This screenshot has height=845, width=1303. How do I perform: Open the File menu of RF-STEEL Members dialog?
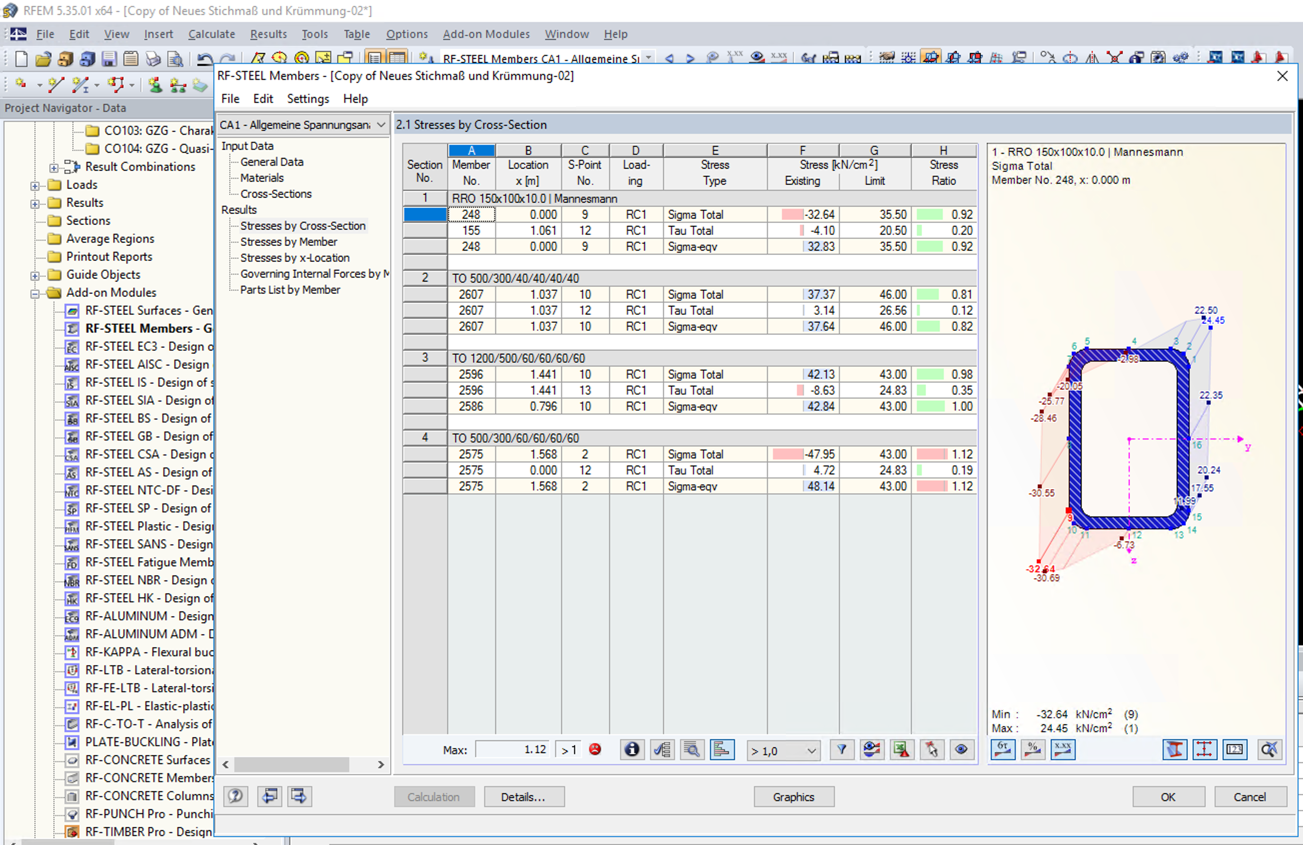(230, 99)
